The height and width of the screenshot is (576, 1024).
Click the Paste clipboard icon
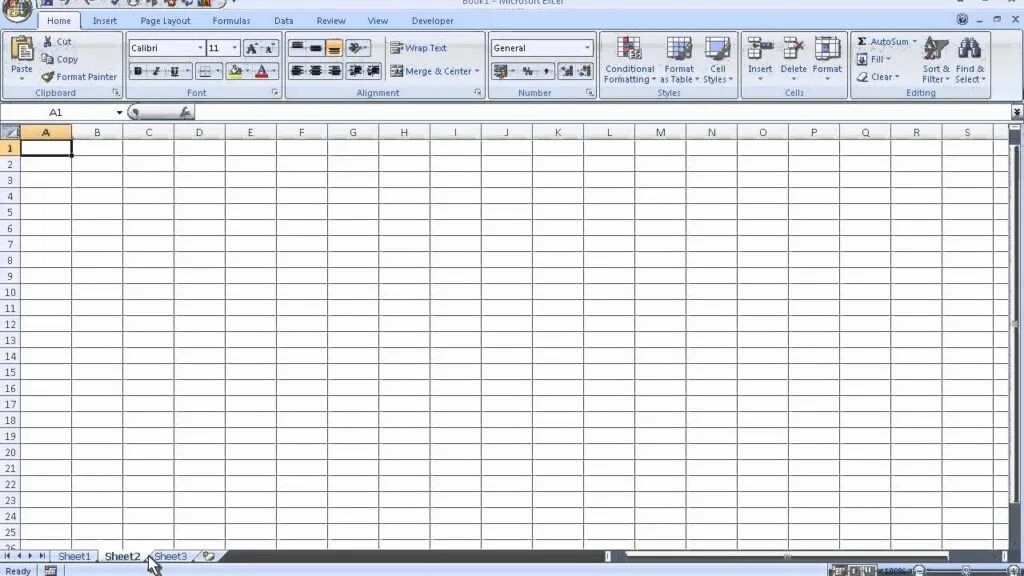22,49
